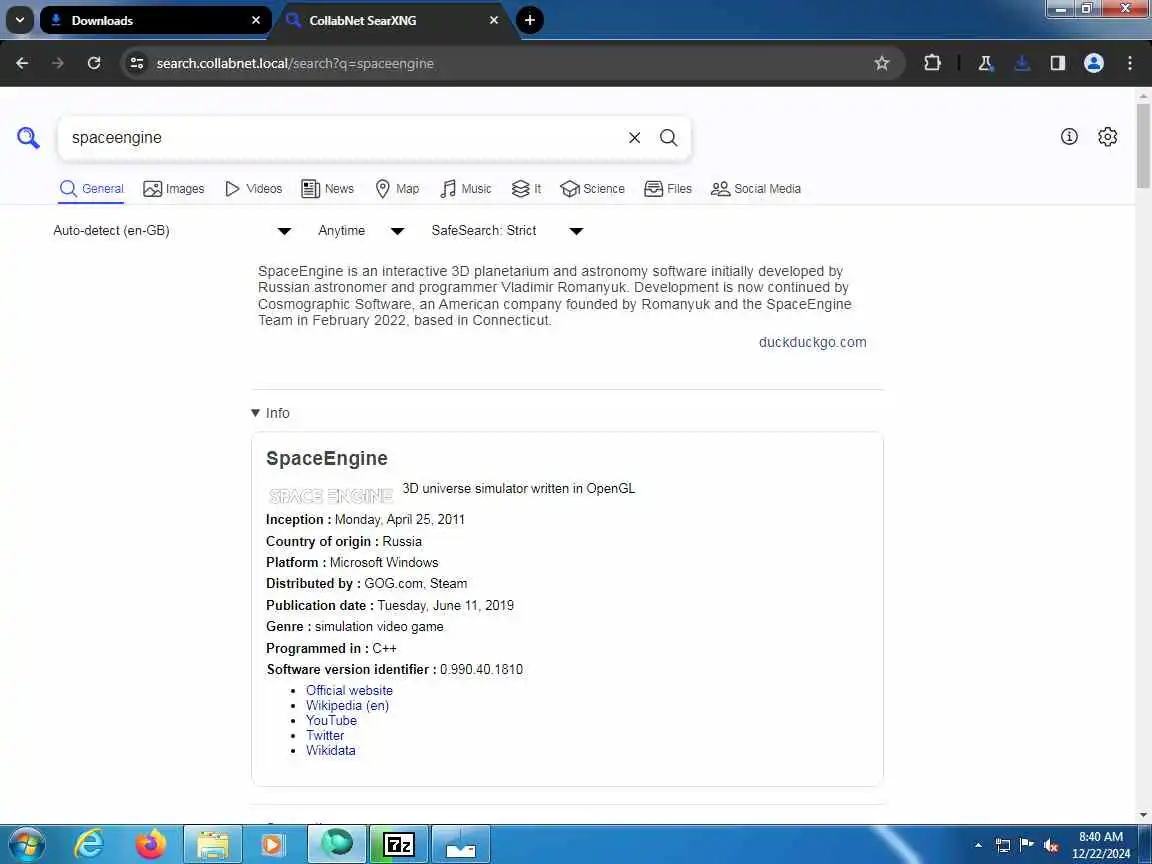Go back with browser back arrow

tap(22, 63)
